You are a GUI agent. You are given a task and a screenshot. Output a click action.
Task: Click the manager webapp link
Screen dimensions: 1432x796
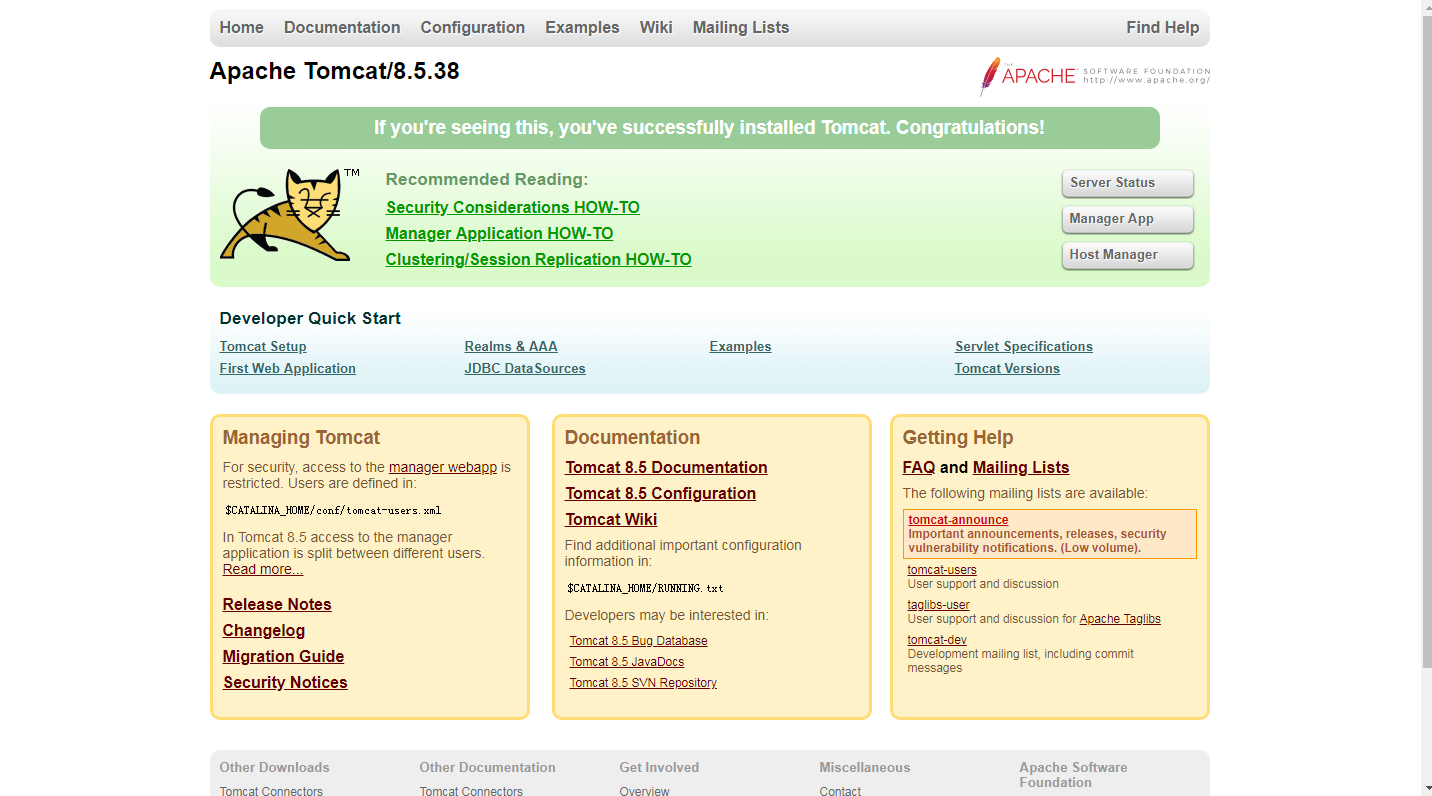tap(443, 467)
